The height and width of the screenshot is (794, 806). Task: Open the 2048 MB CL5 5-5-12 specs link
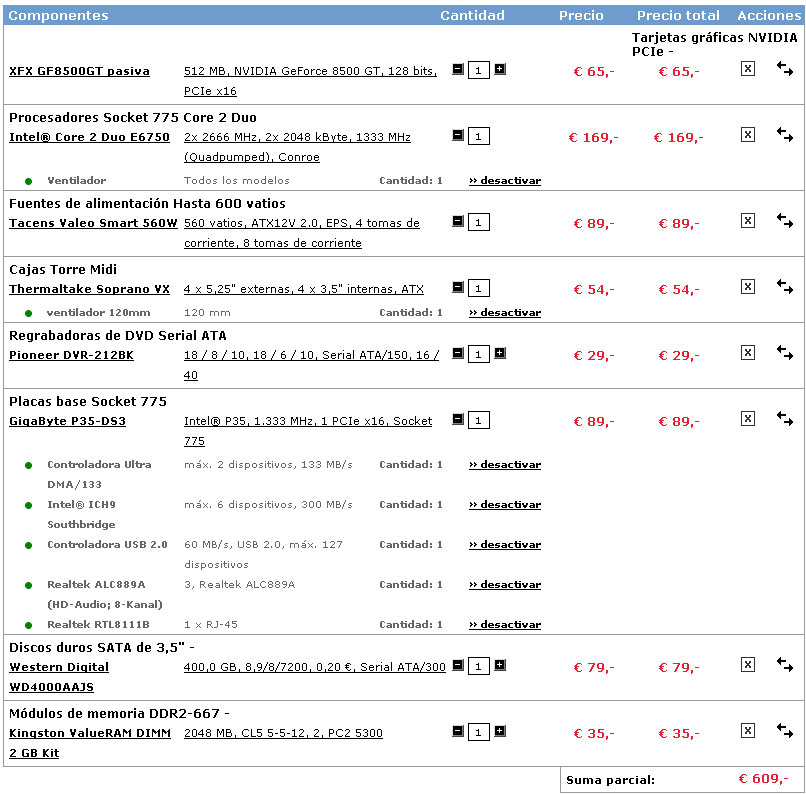coord(283,733)
